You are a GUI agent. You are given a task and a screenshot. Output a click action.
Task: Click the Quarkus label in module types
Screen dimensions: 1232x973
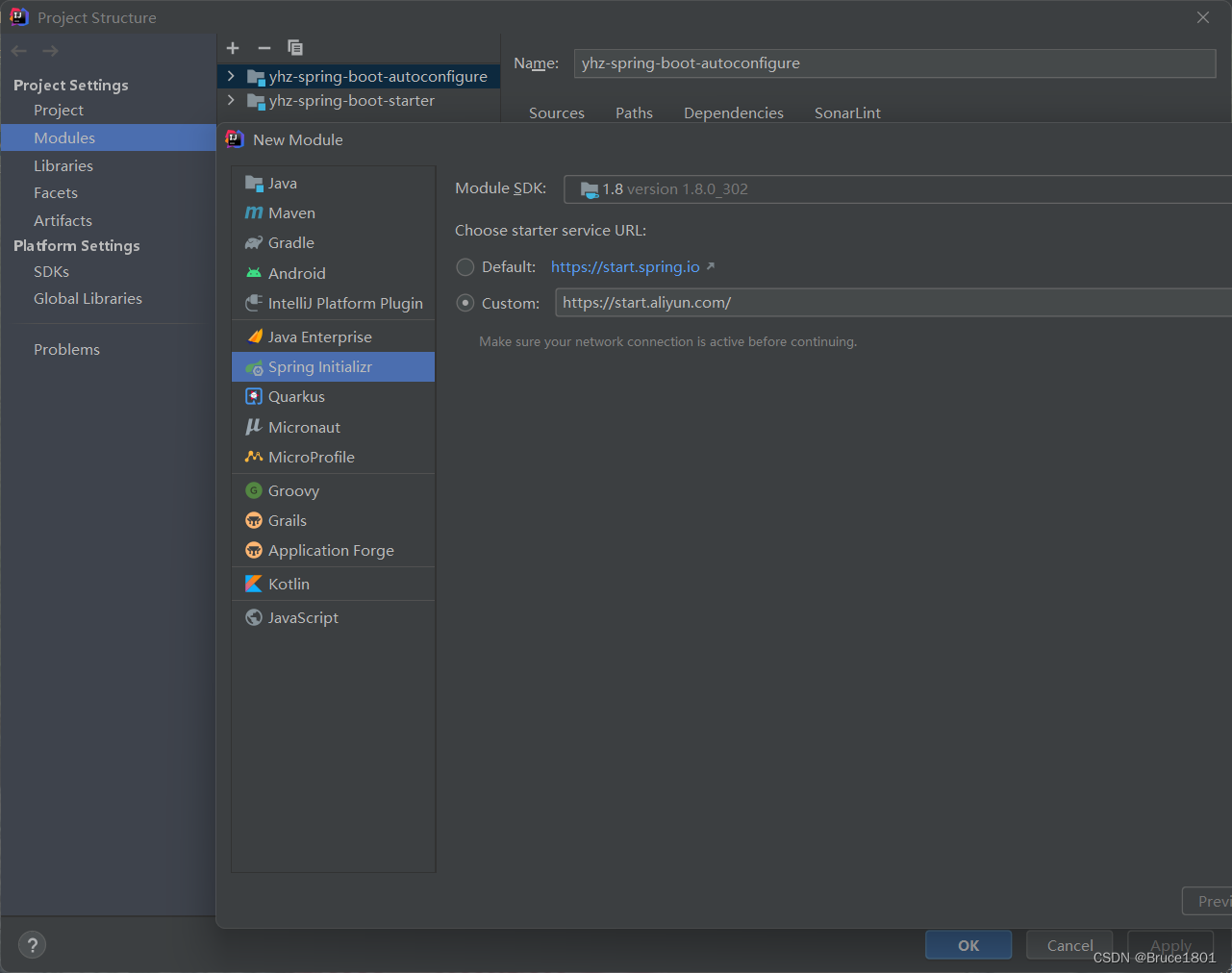[297, 397]
